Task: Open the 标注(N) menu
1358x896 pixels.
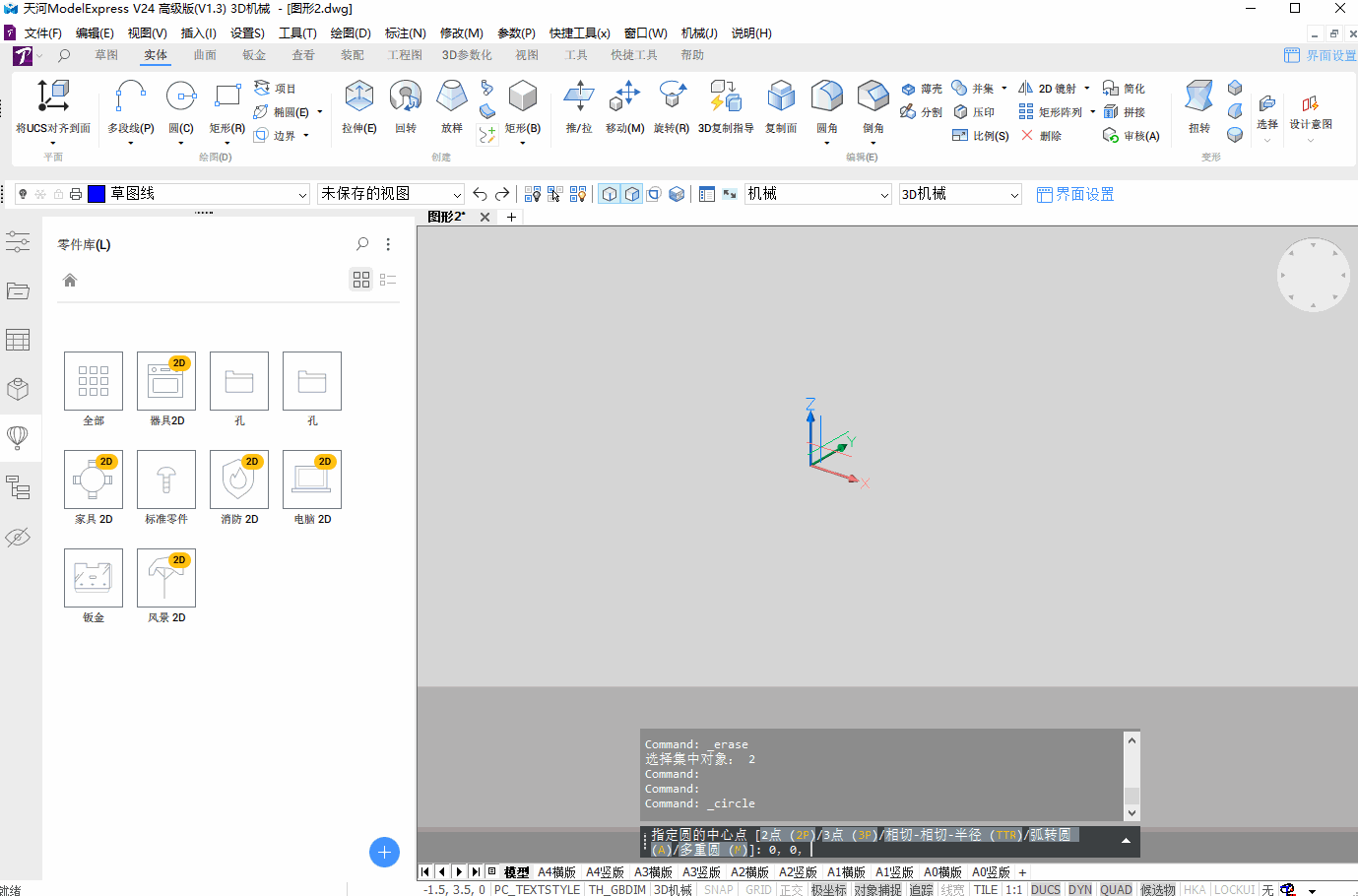Action: click(405, 33)
